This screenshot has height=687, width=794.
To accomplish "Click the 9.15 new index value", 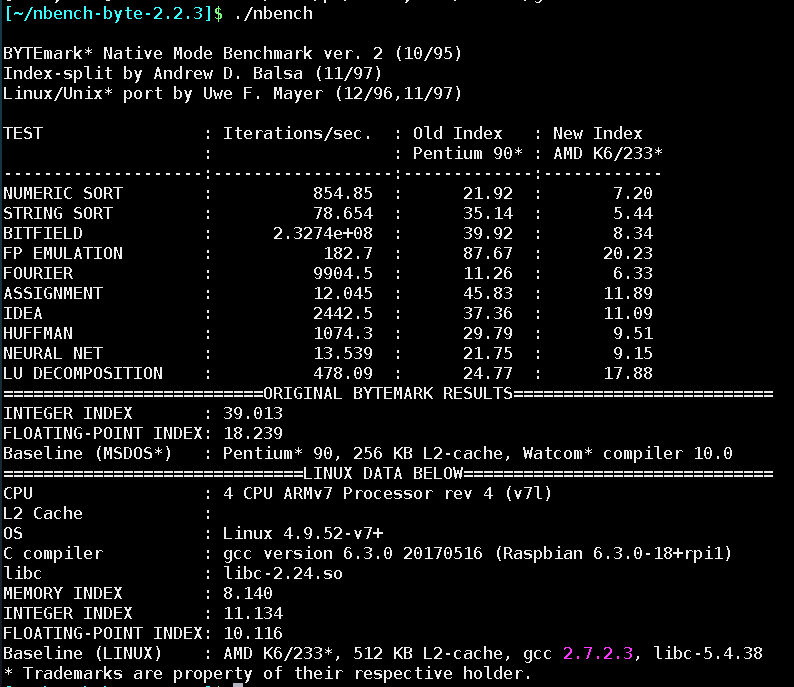I will tap(633, 353).
